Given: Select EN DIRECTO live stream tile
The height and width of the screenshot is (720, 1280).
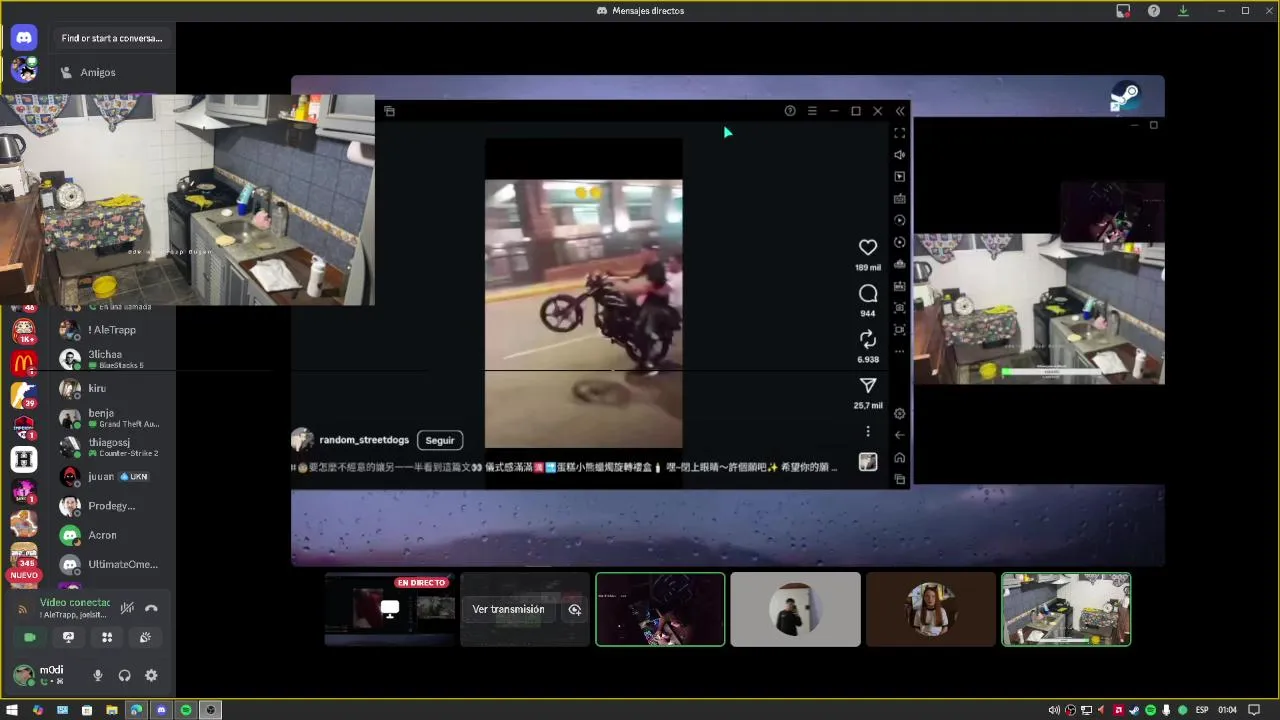Looking at the screenshot, I should click(390, 609).
